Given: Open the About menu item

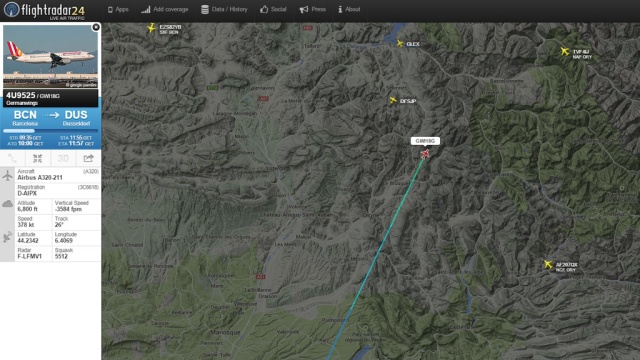Looking at the screenshot, I should 349,9.
